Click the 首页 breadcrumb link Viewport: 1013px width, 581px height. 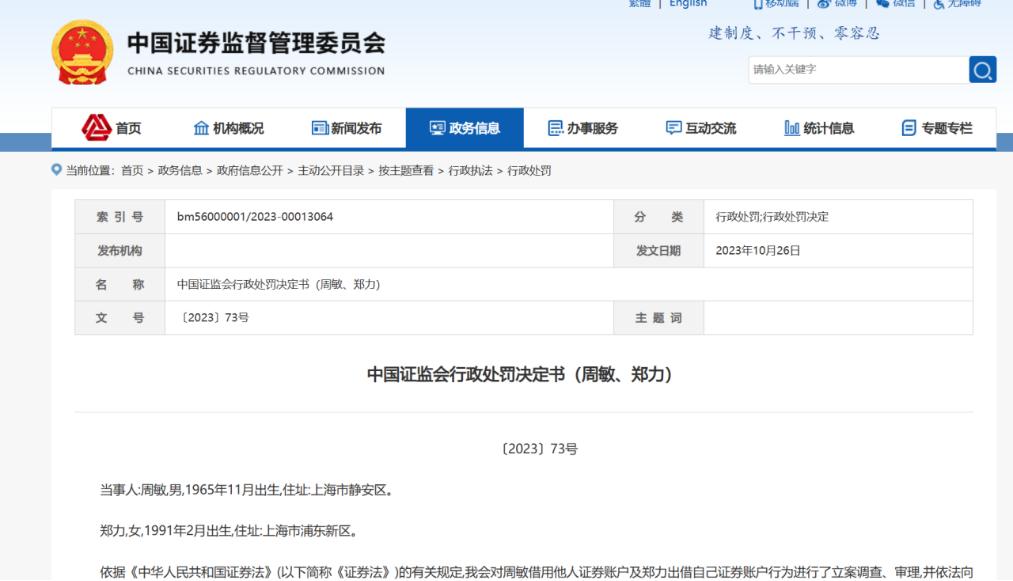pos(132,171)
